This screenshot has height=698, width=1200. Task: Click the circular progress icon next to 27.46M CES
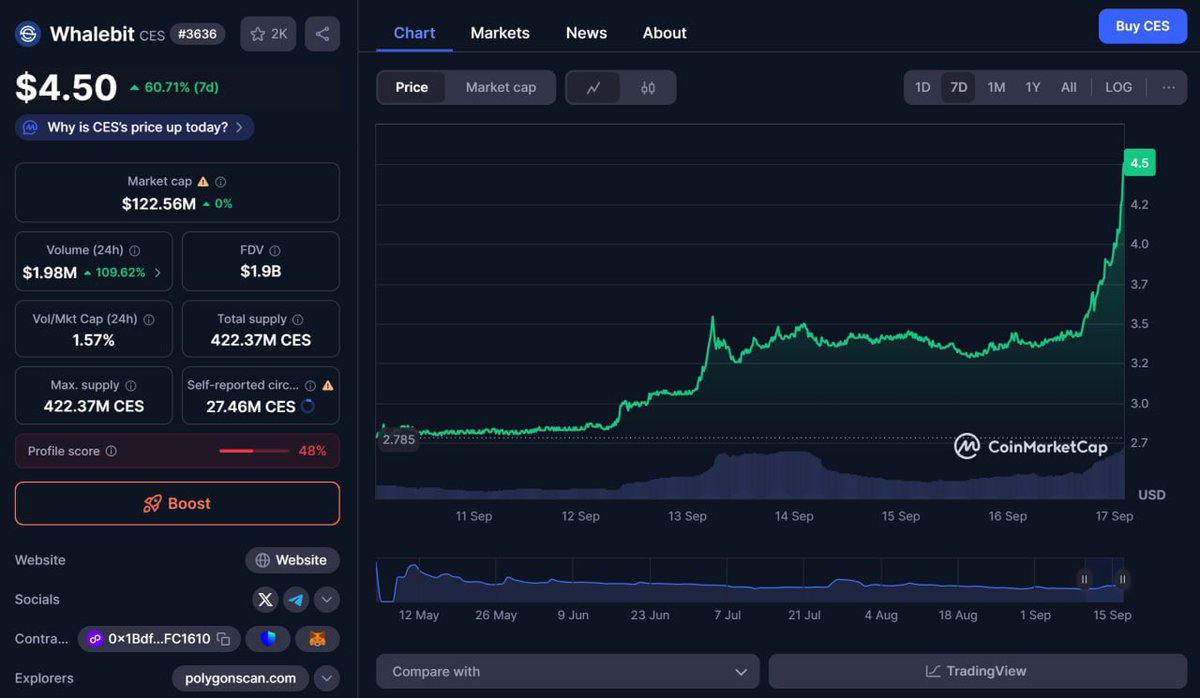[308, 407]
